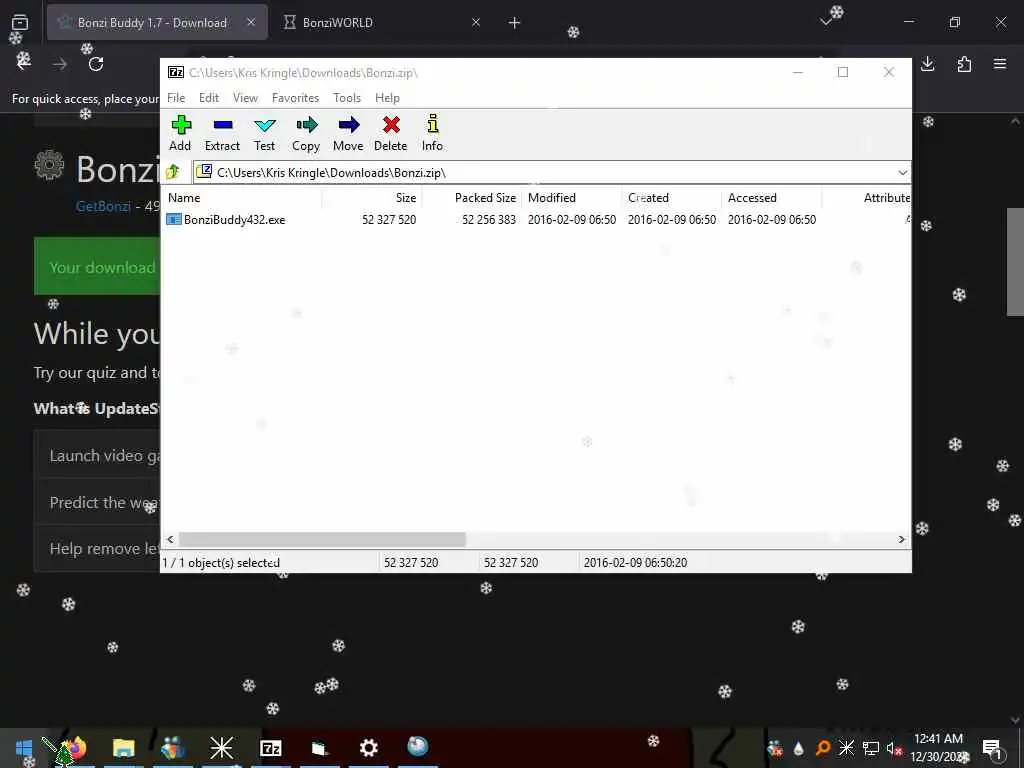Expand the address path dropdown
Viewport: 1024px width, 768px height.
click(x=902, y=172)
